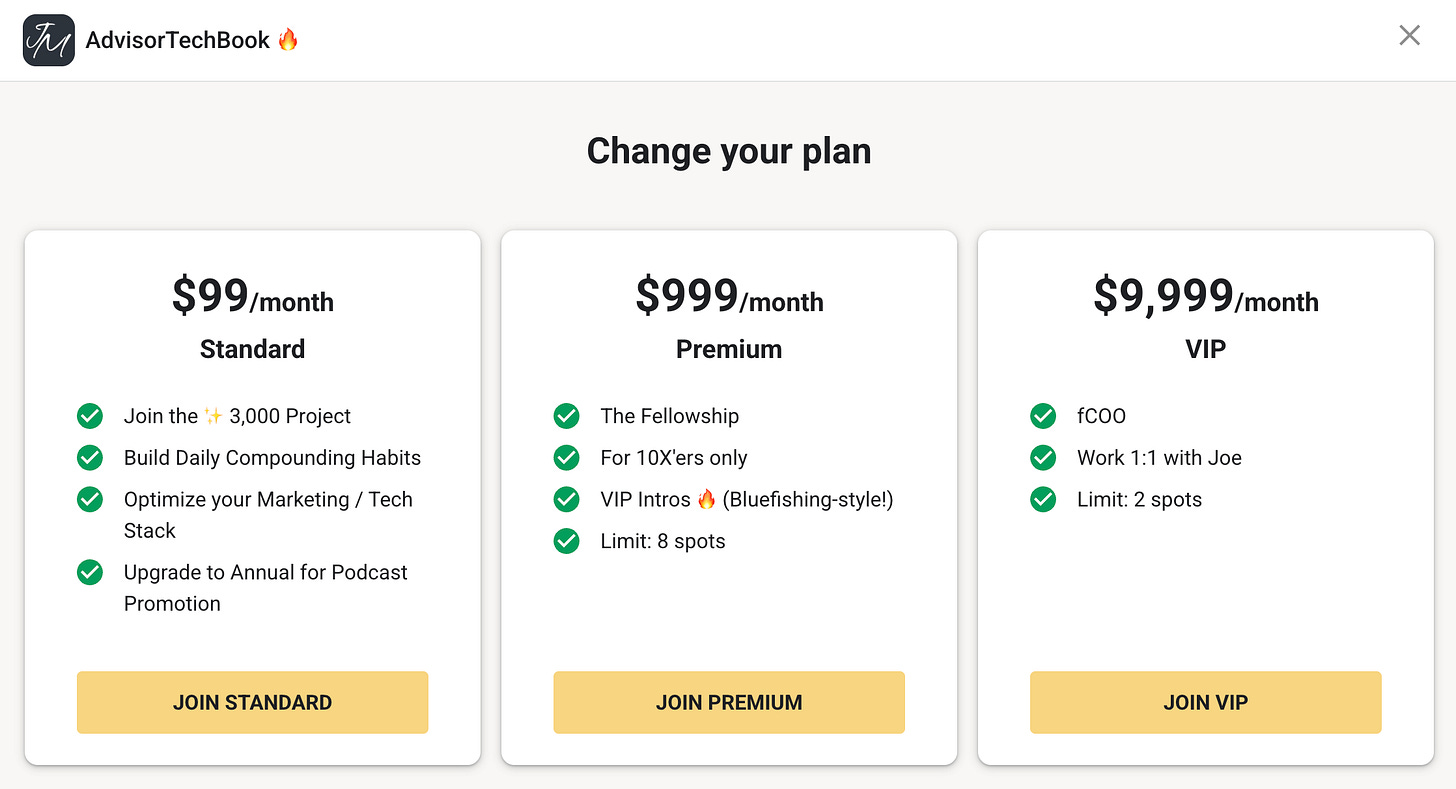Screen dimensions: 1456x789
Task: Click checkmark next to The Fellowship
Action: tap(567, 415)
